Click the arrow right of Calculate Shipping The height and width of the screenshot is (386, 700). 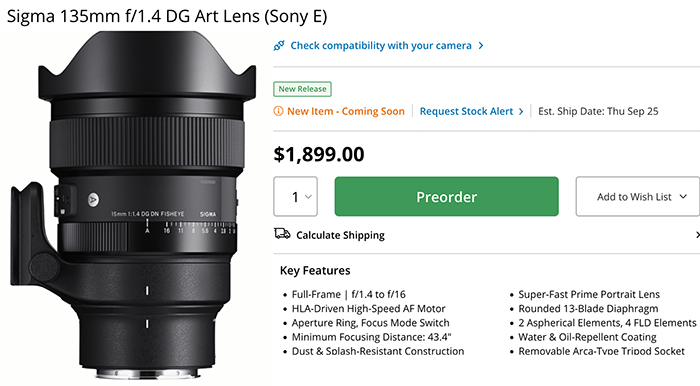[x=697, y=235]
